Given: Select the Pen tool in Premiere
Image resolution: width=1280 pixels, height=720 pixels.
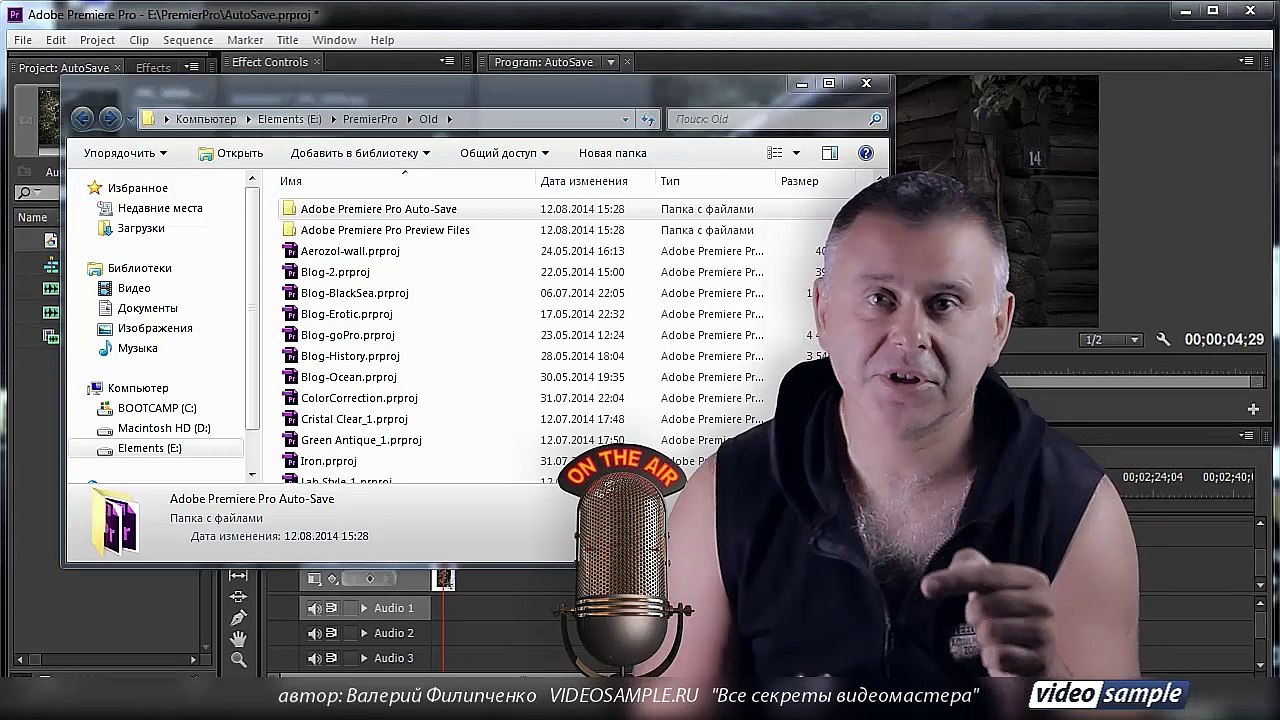Looking at the screenshot, I should [x=238, y=617].
